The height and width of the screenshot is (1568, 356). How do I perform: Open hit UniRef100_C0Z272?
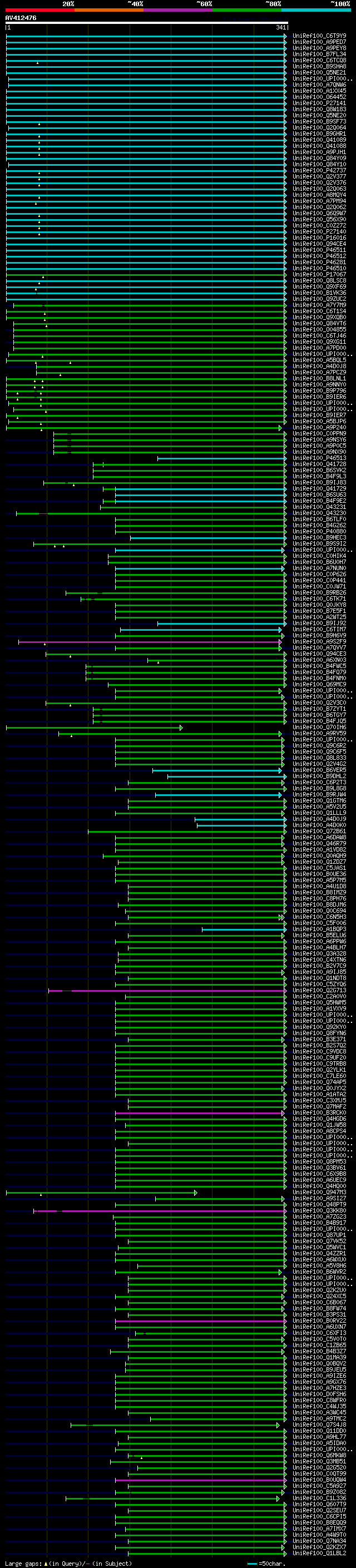(x=319, y=225)
